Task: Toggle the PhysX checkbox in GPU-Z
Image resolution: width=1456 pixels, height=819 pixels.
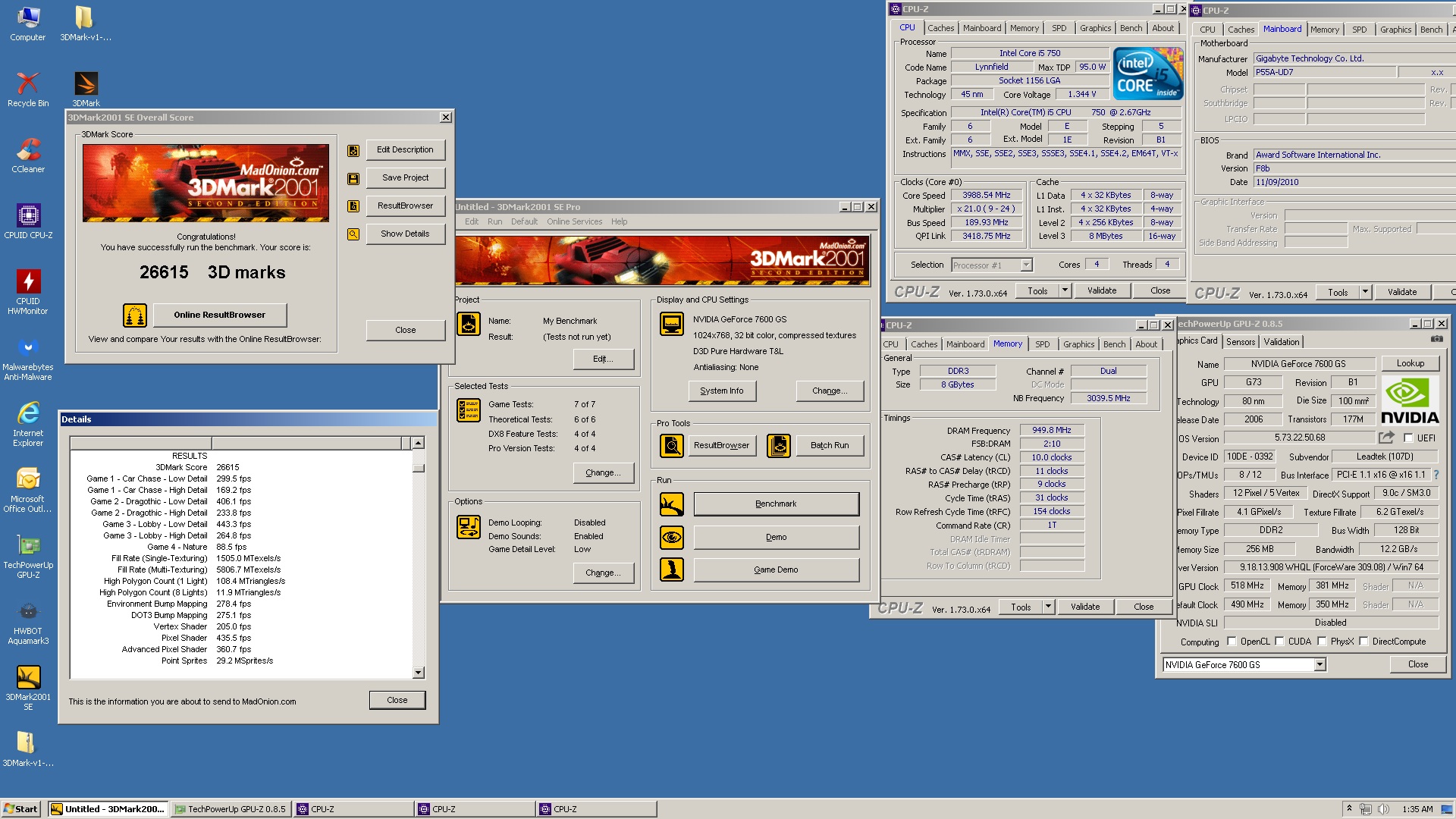Action: (1322, 642)
